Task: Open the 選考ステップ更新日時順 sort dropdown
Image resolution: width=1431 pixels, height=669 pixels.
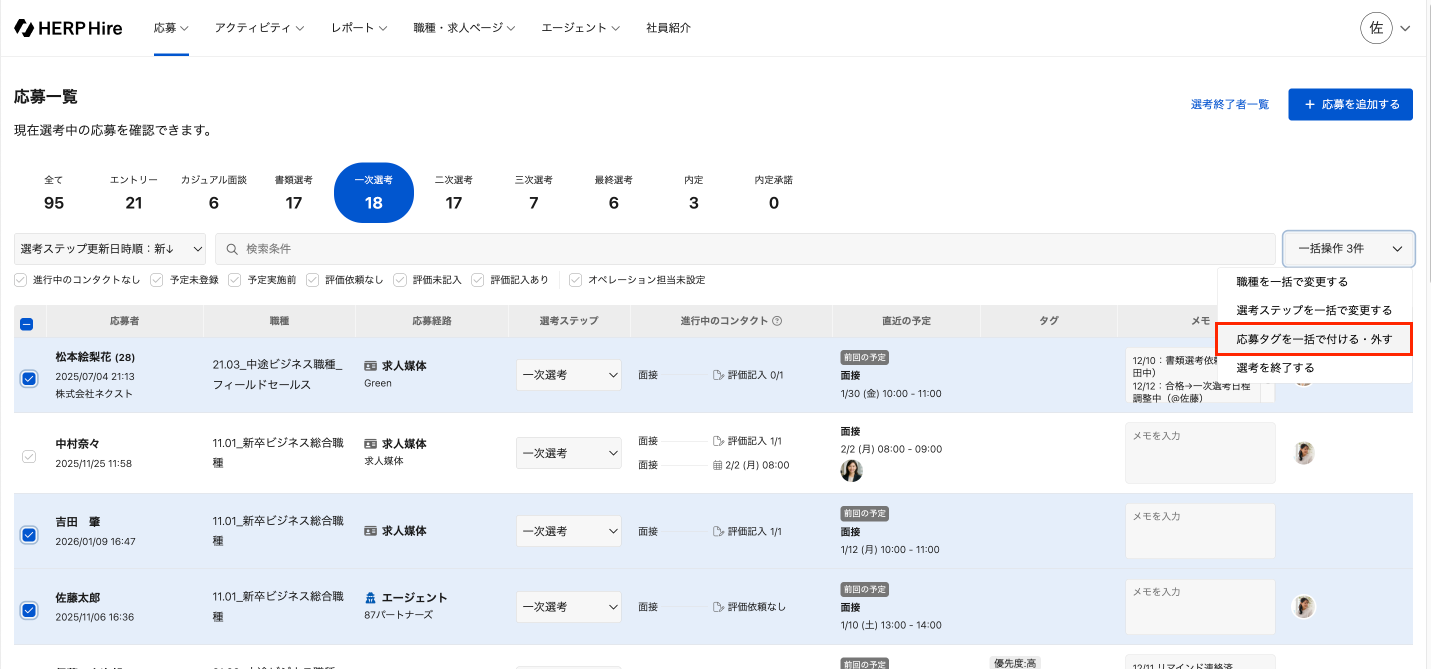Action: pyautogui.click(x=110, y=249)
